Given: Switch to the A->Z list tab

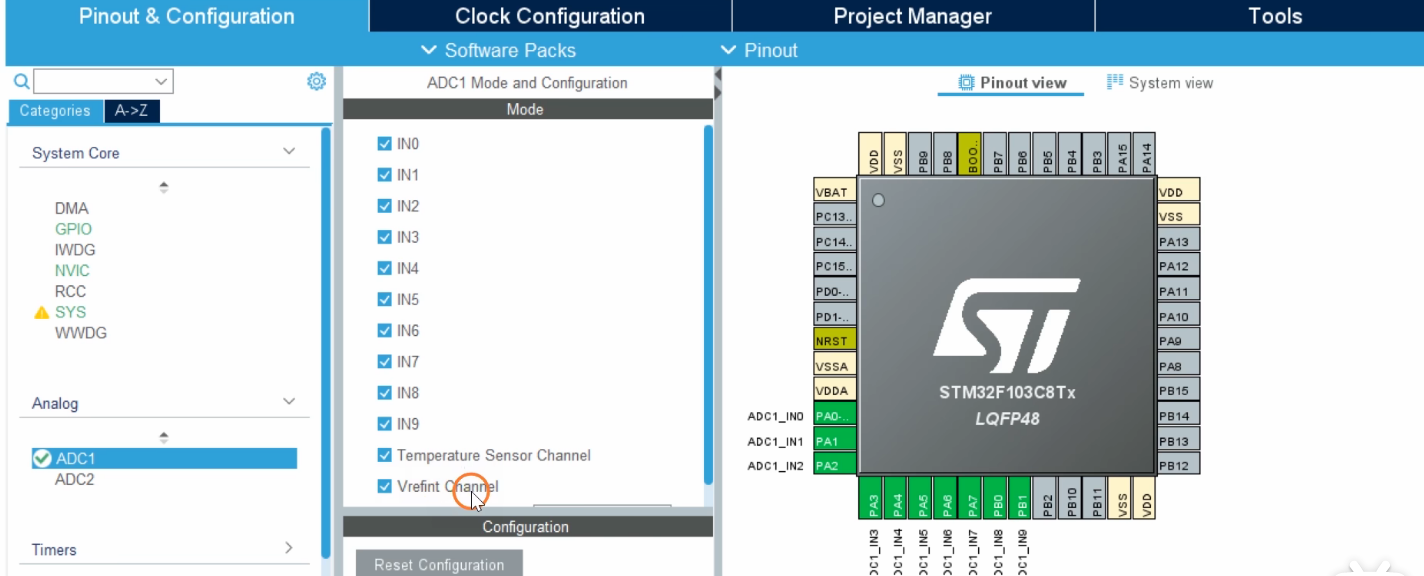Looking at the screenshot, I should click(132, 111).
